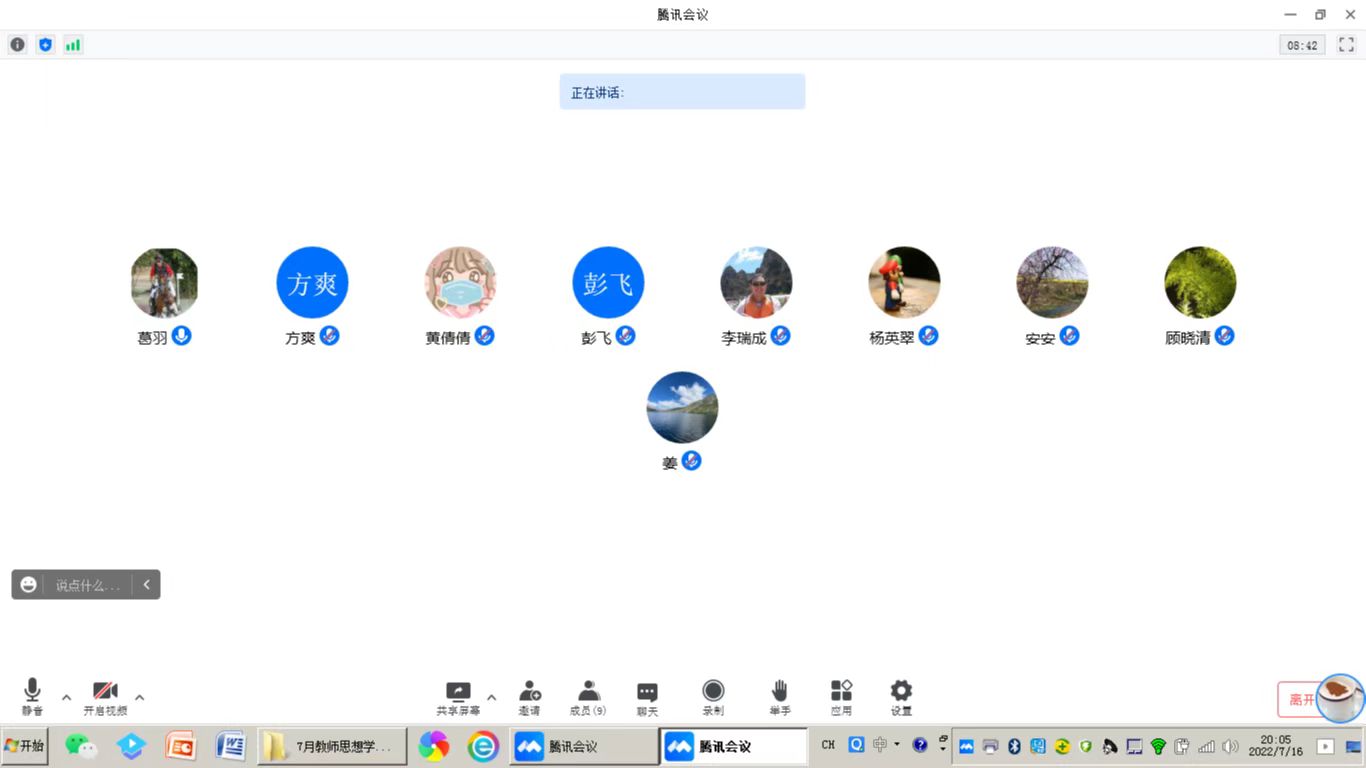Viewport: 1366px width, 768px height.
Task: Click muted mic icon next to 方爽
Action: (329, 336)
